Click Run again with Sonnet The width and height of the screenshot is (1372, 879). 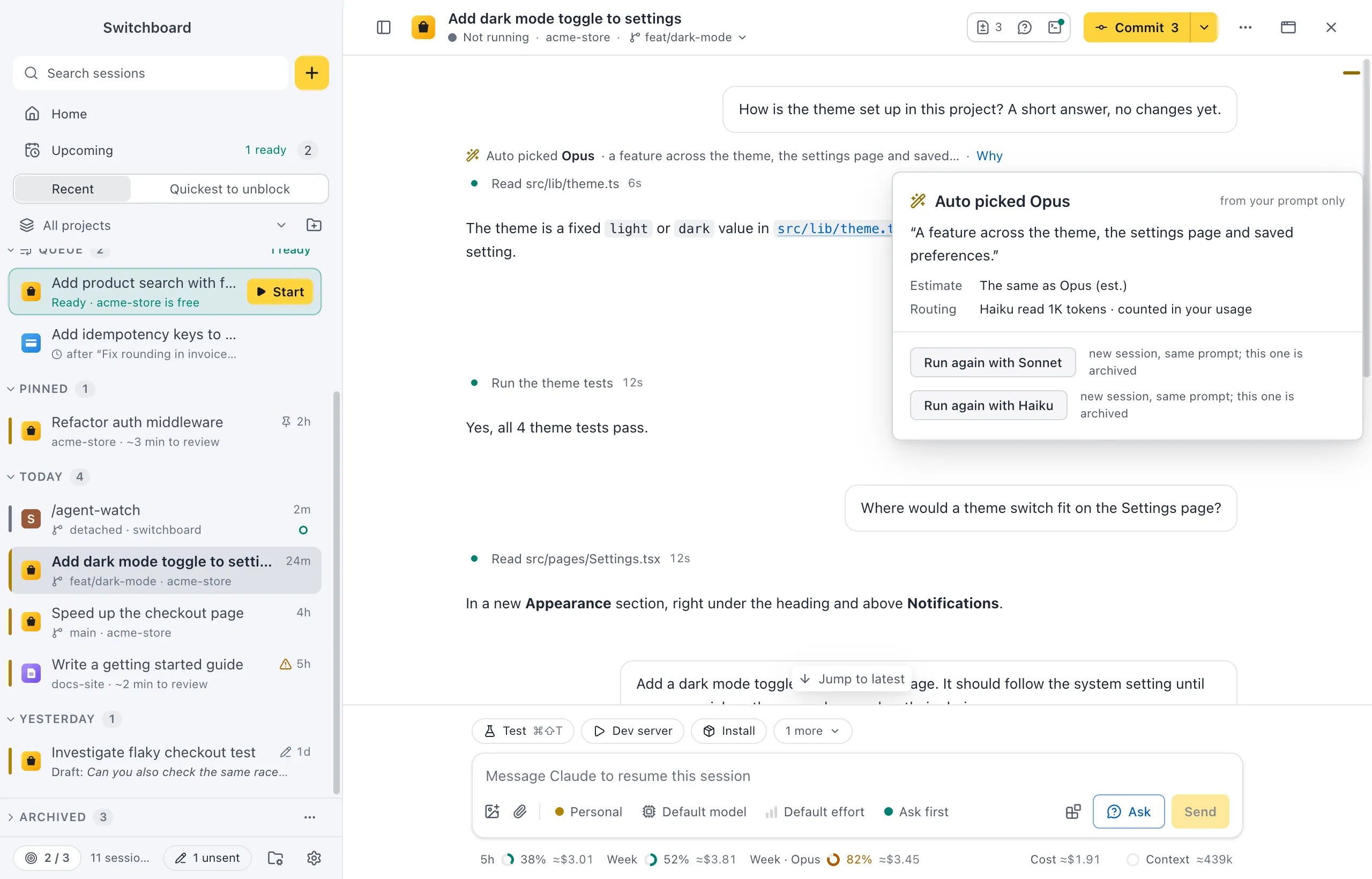click(x=993, y=362)
